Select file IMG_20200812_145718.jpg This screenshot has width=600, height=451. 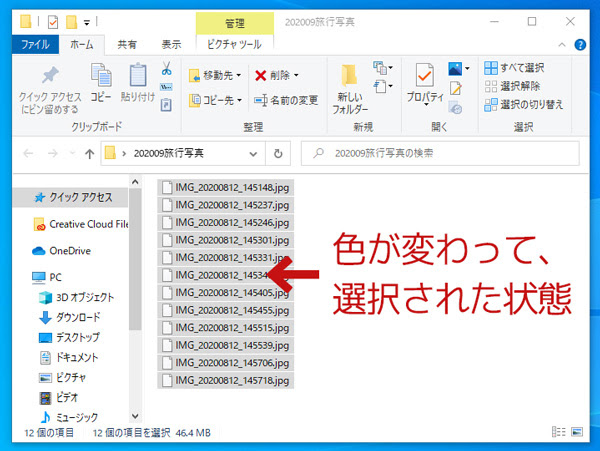click(225, 381)
